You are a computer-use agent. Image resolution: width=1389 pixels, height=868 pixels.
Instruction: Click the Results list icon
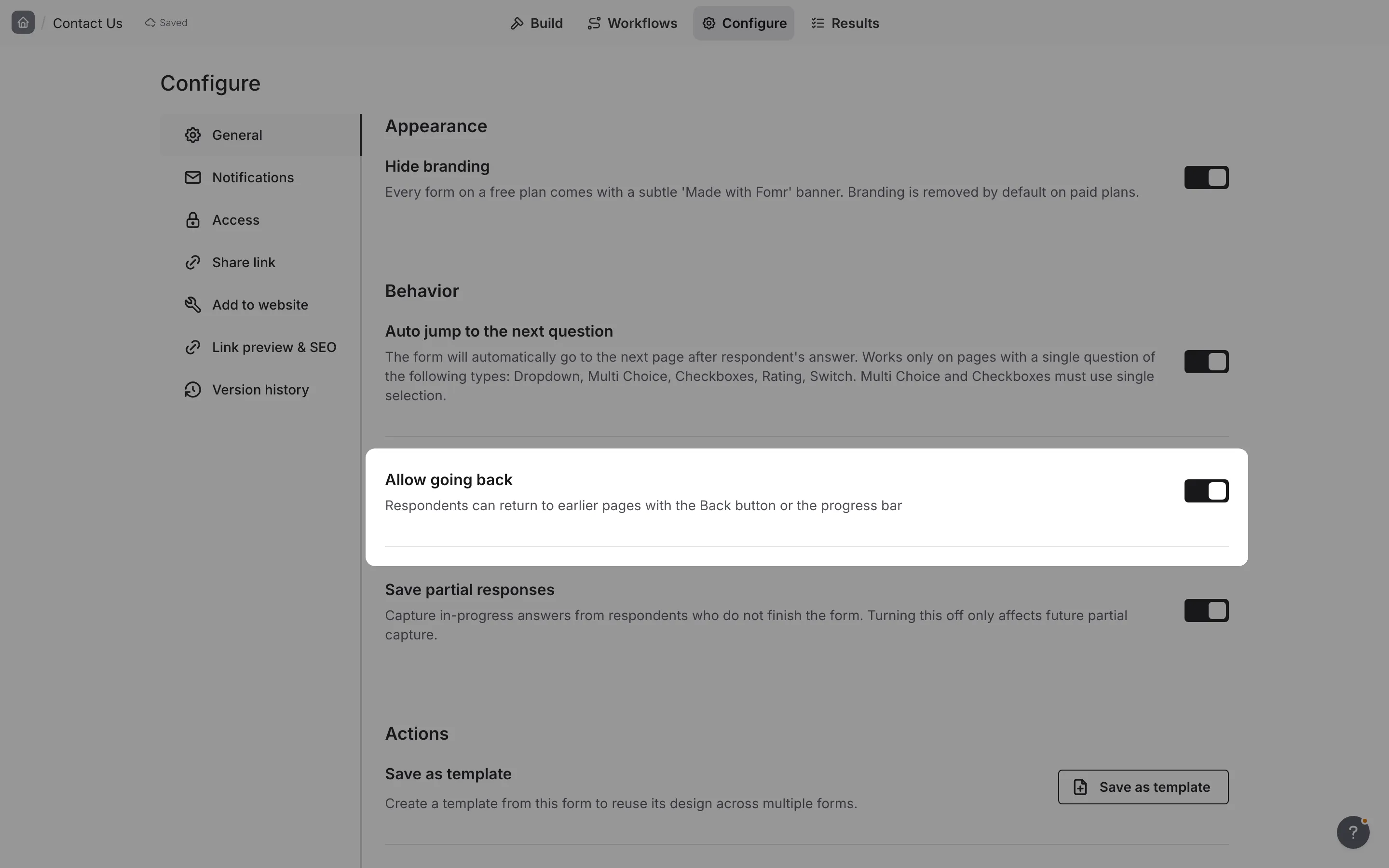tap(818, 23)
